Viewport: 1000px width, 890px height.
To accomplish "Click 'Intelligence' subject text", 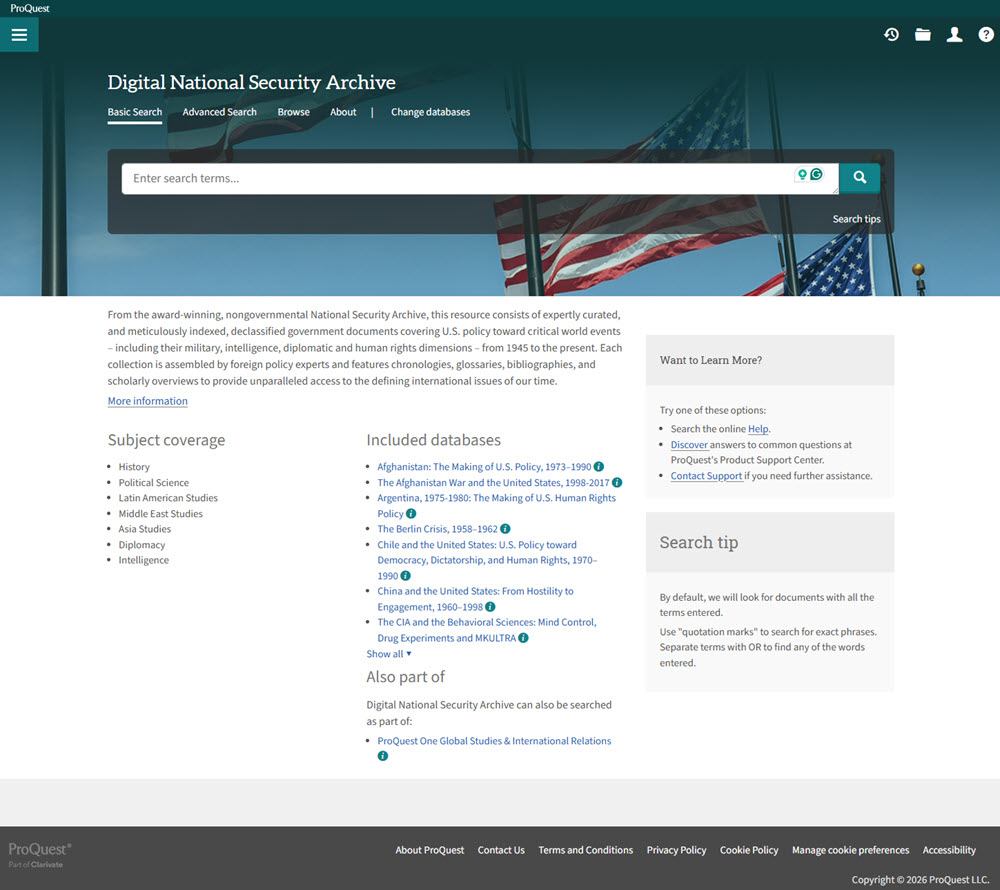I will 143,560.
